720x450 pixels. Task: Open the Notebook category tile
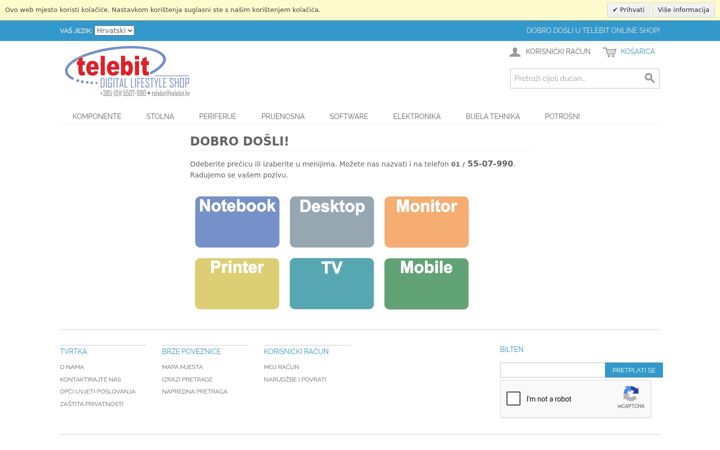(237, 222)
